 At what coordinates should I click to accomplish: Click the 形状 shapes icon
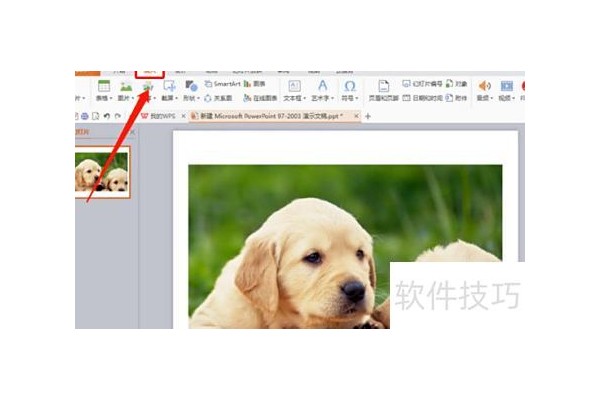click(191, 86)
